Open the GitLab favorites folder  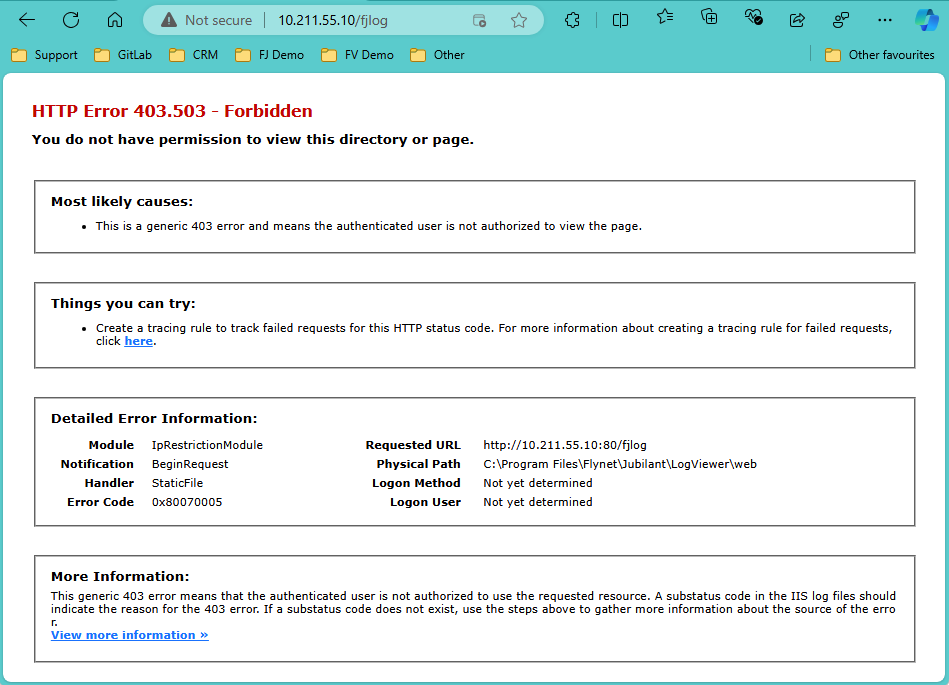pos(122,55)
